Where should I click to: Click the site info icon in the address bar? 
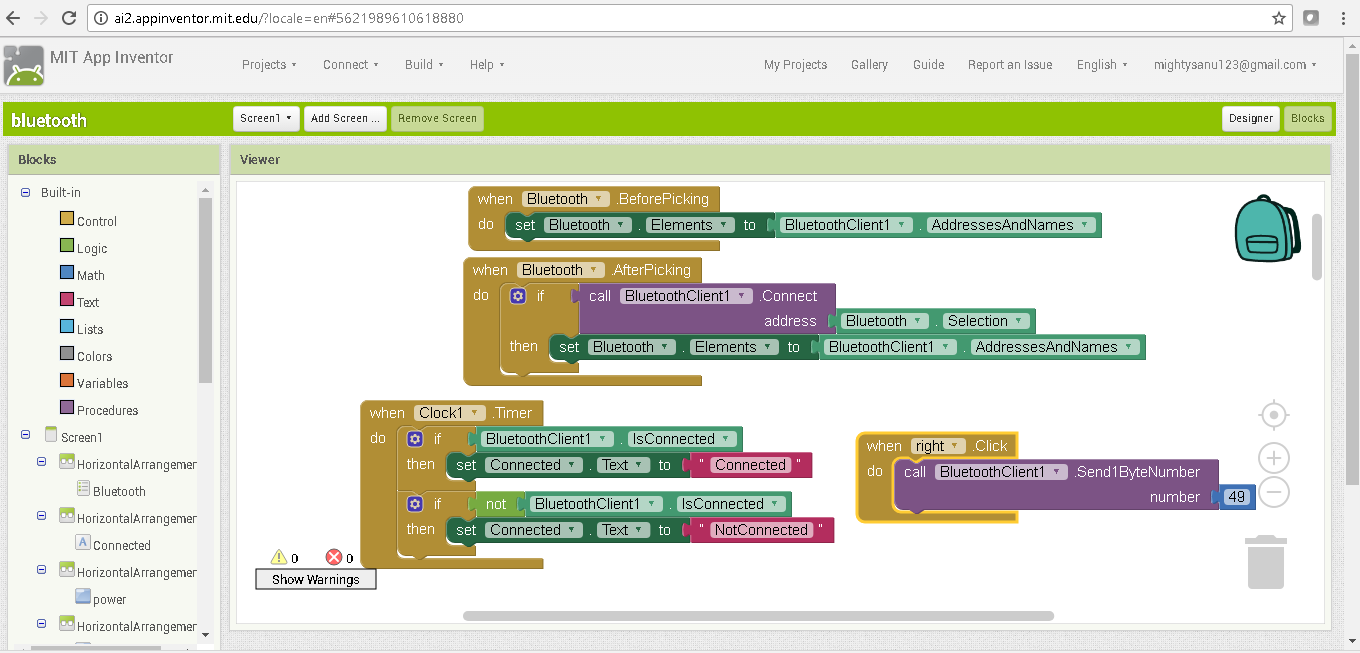[103, 18]
